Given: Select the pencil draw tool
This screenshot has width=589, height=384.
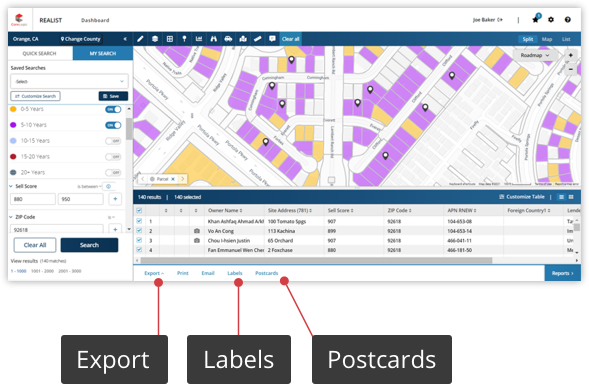Looking at the screenshot, I should [140, 39].
